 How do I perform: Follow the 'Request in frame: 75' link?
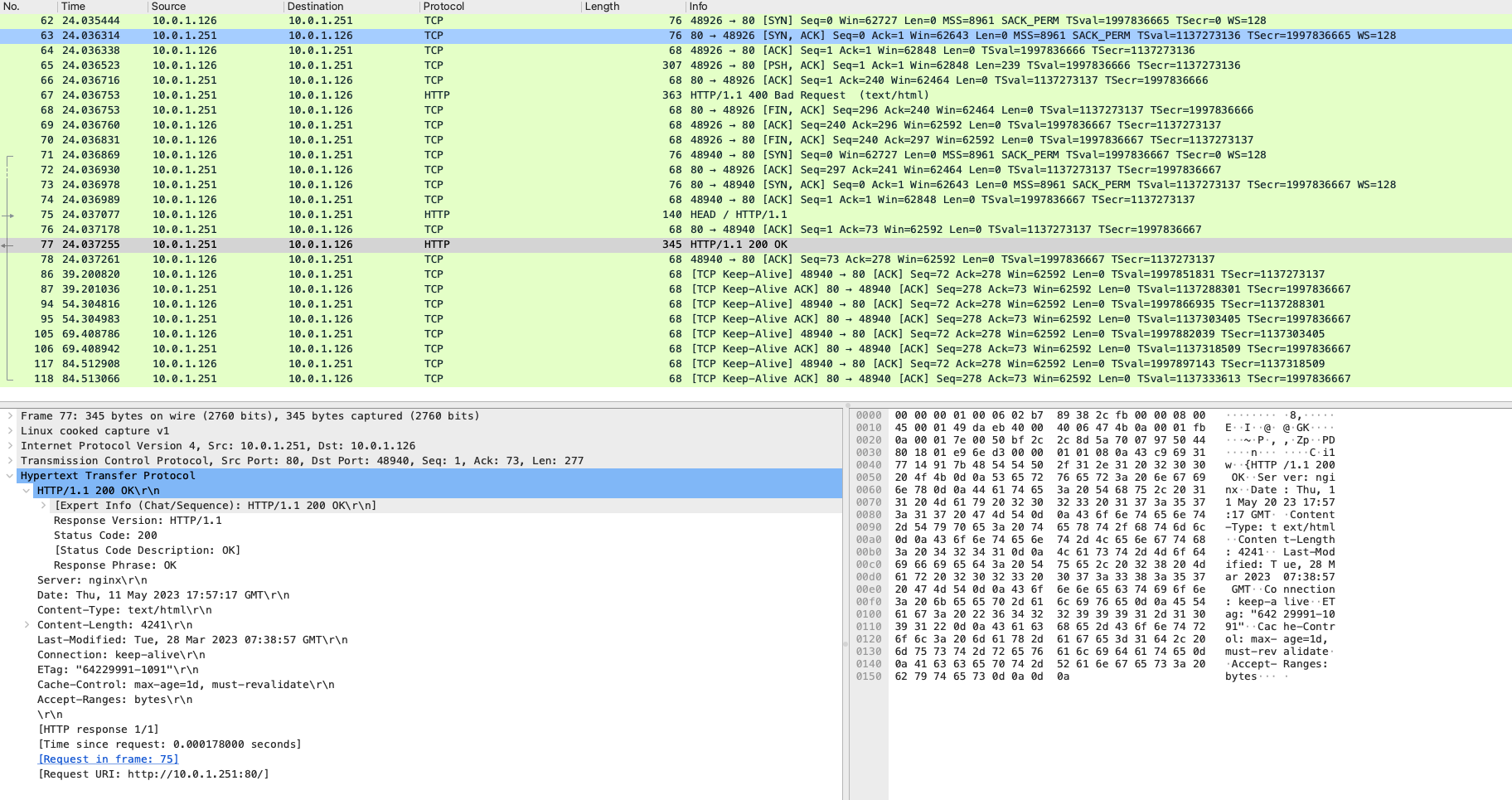click(108, 759)
